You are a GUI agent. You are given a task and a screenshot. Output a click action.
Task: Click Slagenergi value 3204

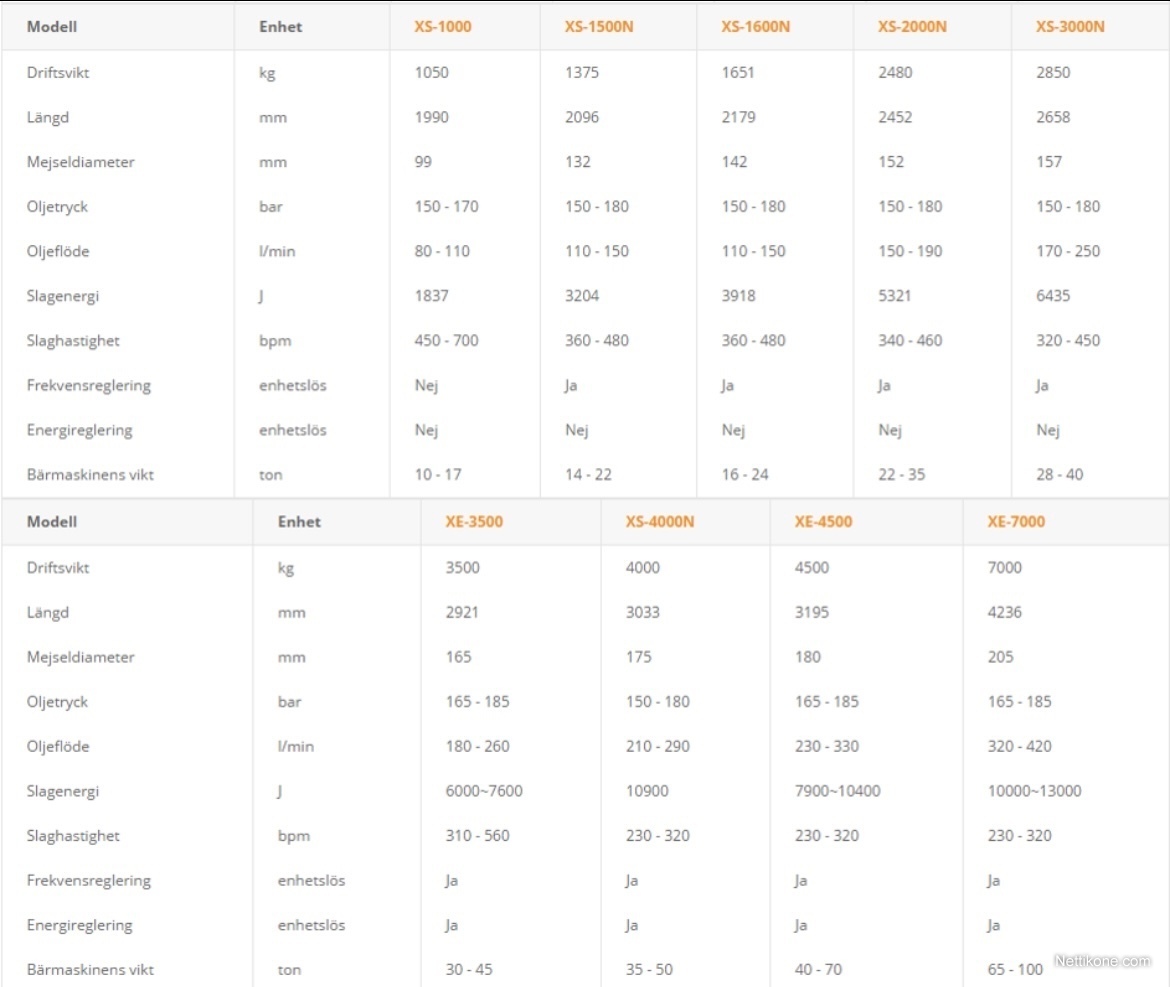click(x=581, y=296)
